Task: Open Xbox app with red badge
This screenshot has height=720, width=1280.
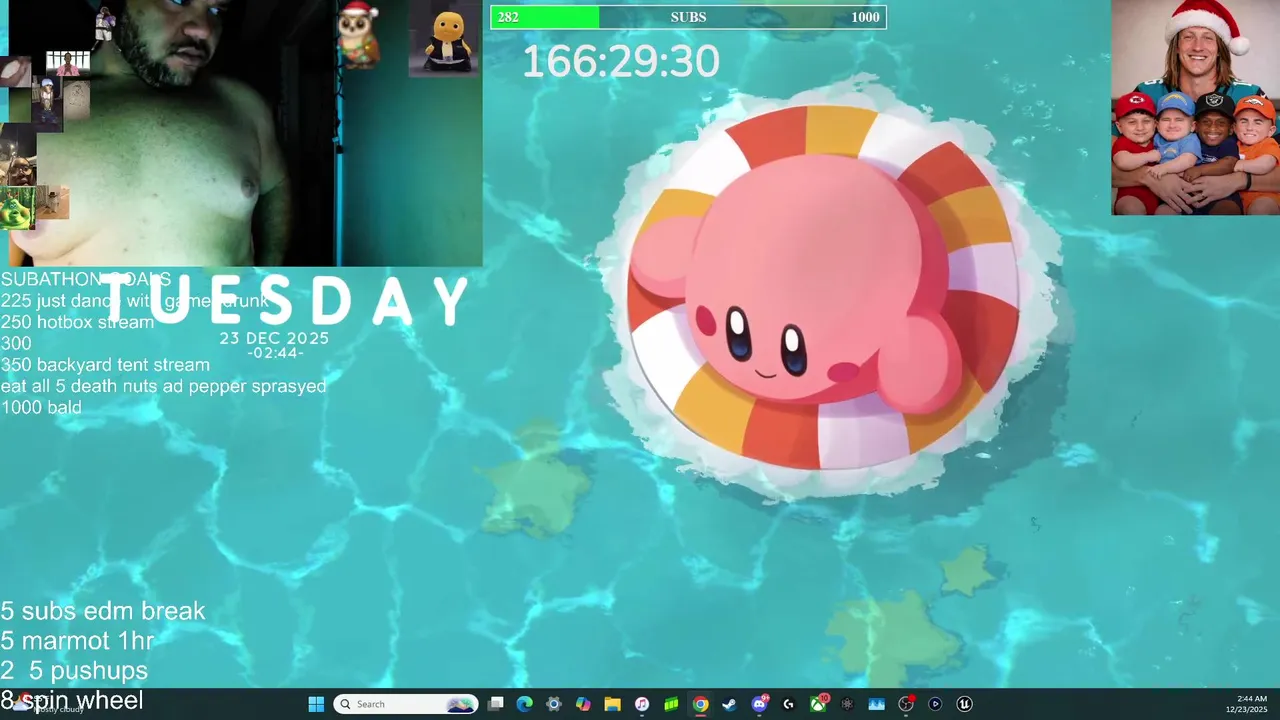Action: click(x=818, y=704)
